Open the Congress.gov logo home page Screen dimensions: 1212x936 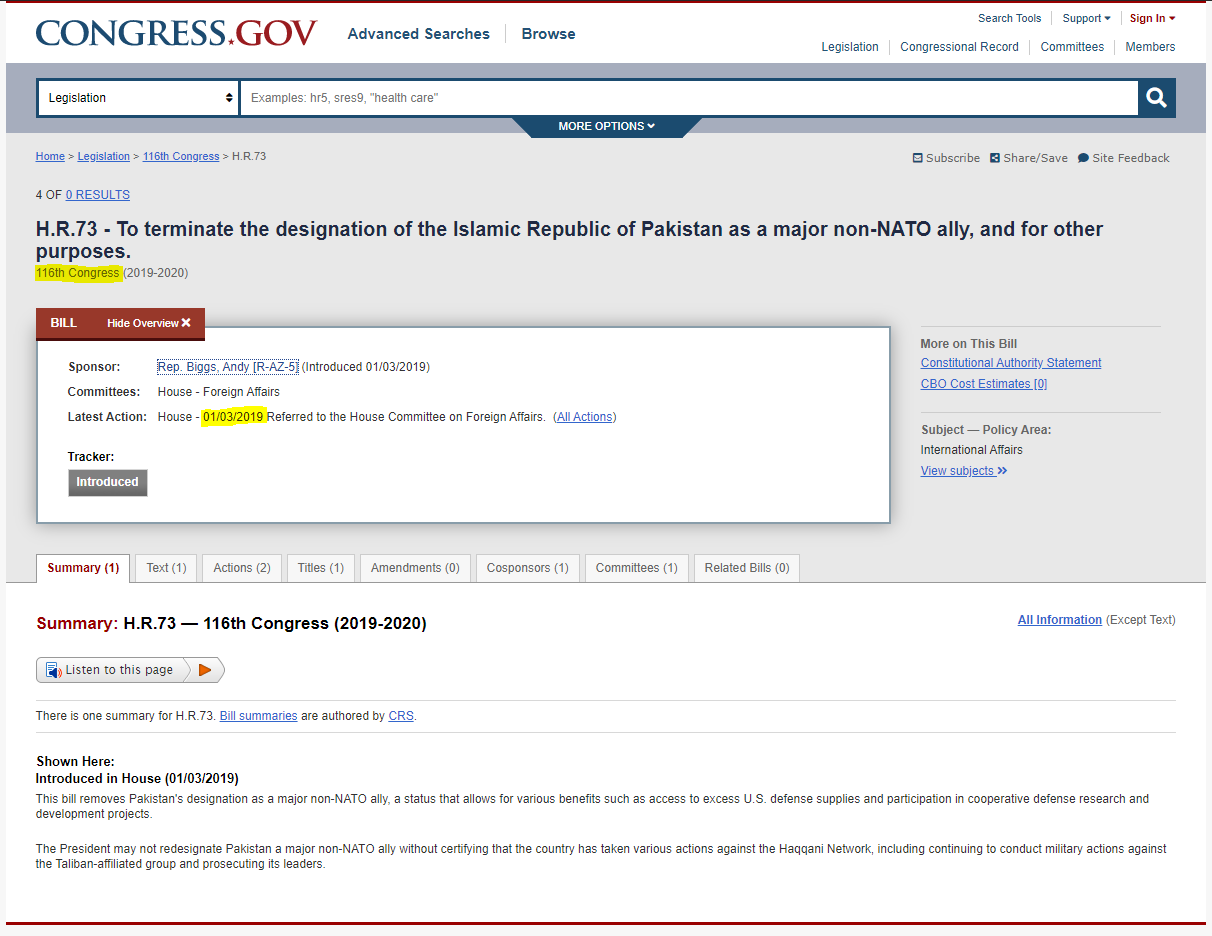pos(176,33)
